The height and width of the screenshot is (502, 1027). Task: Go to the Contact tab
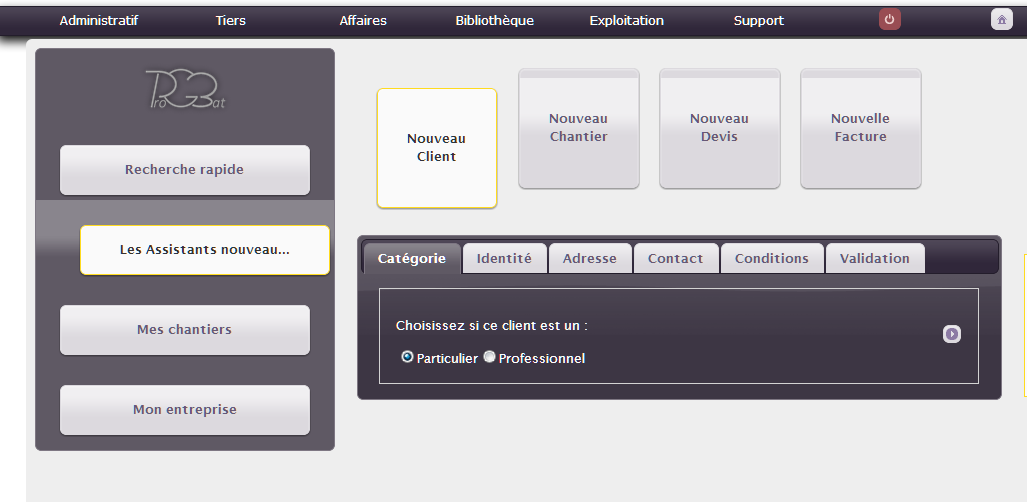point(675,258)
